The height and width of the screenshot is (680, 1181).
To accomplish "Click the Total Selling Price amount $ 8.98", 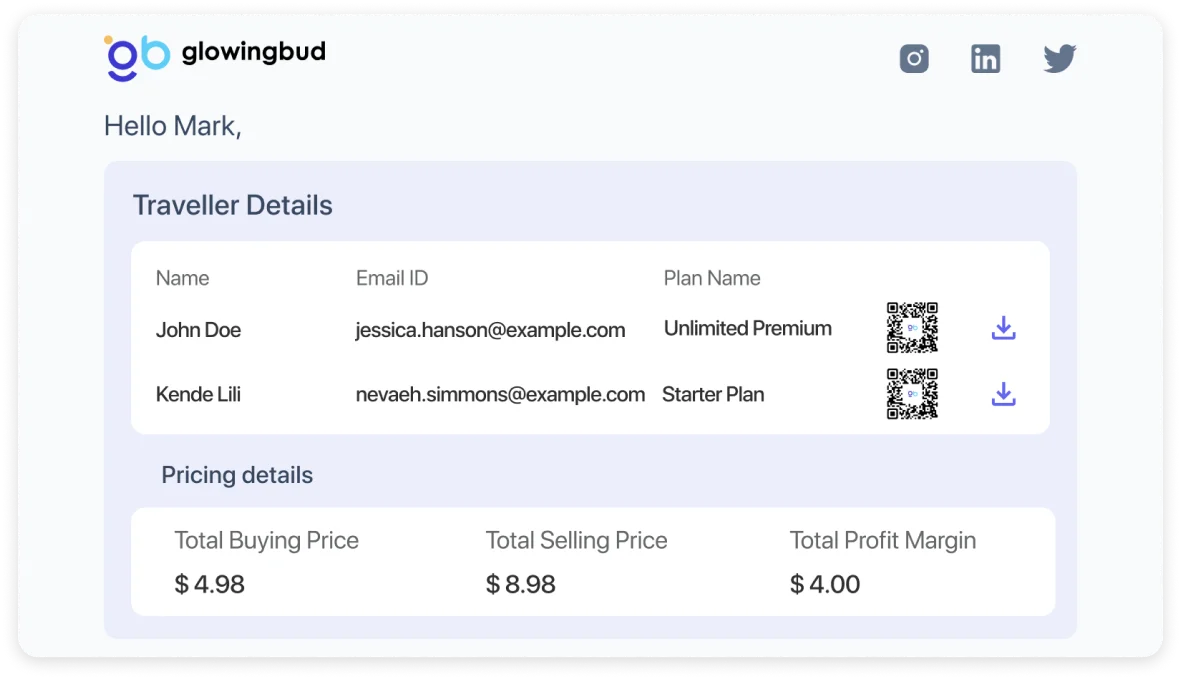I will pyautogui.click(x=520, y=584).
